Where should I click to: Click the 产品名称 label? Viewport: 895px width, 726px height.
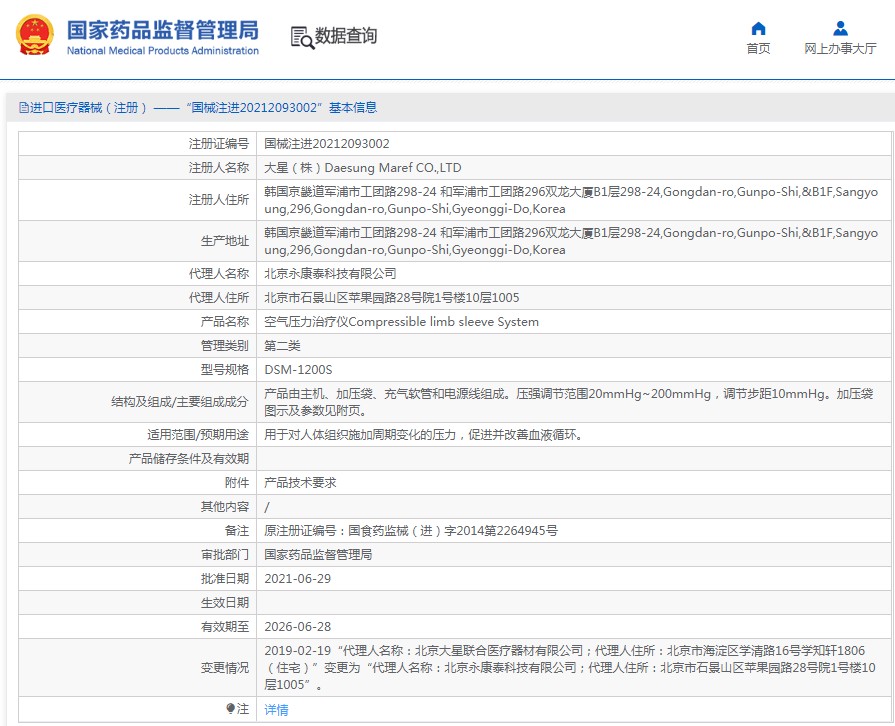point(225,322)
